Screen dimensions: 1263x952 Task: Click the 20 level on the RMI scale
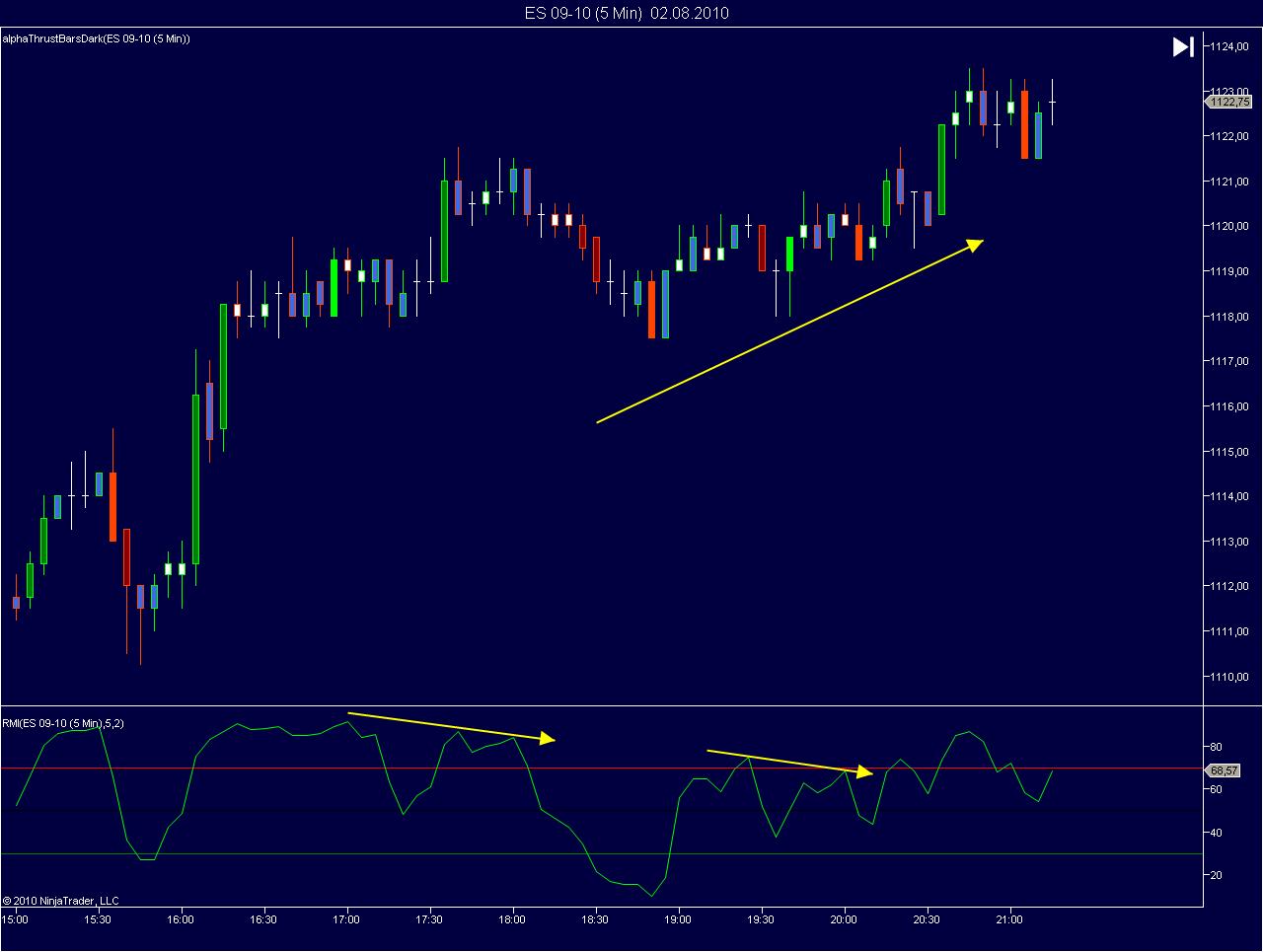[1218, 875]
